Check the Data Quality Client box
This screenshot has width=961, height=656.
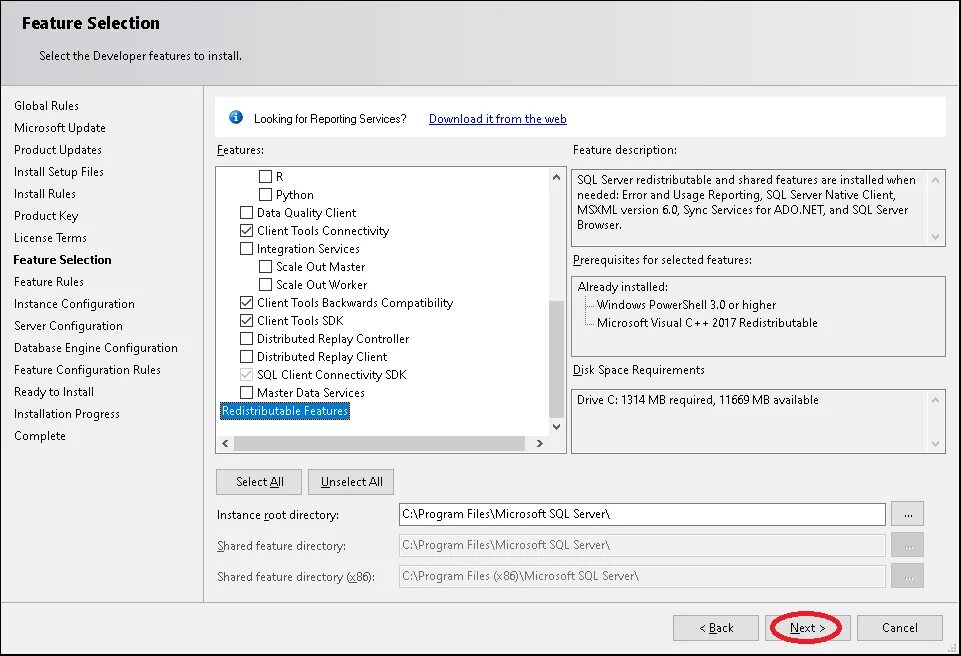pyautogui.click(x=246, y=213)
